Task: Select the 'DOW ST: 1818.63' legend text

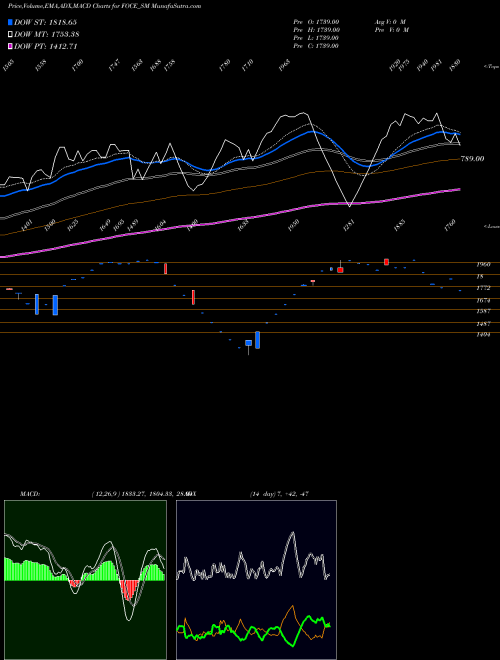Action: (x=45, y=22)
